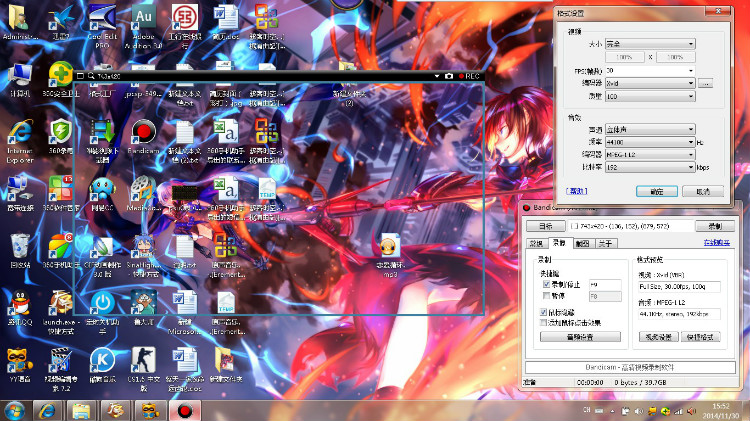
Task: Toggle the checkbox beside the 742x420 target text
Action: [574, 226]
